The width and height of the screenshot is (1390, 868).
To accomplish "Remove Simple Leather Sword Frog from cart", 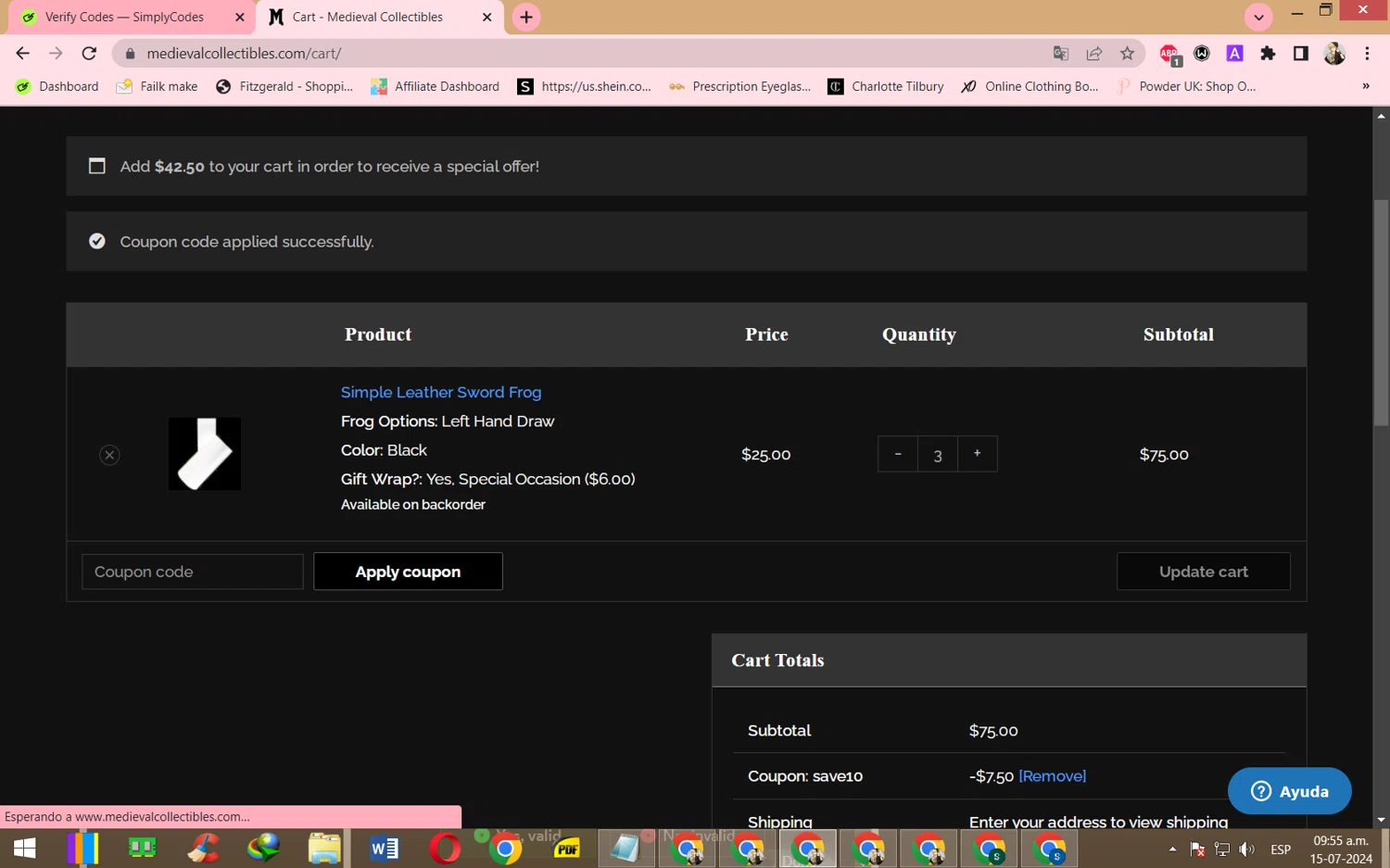I will pyautogui.click(x=109, y=455).
